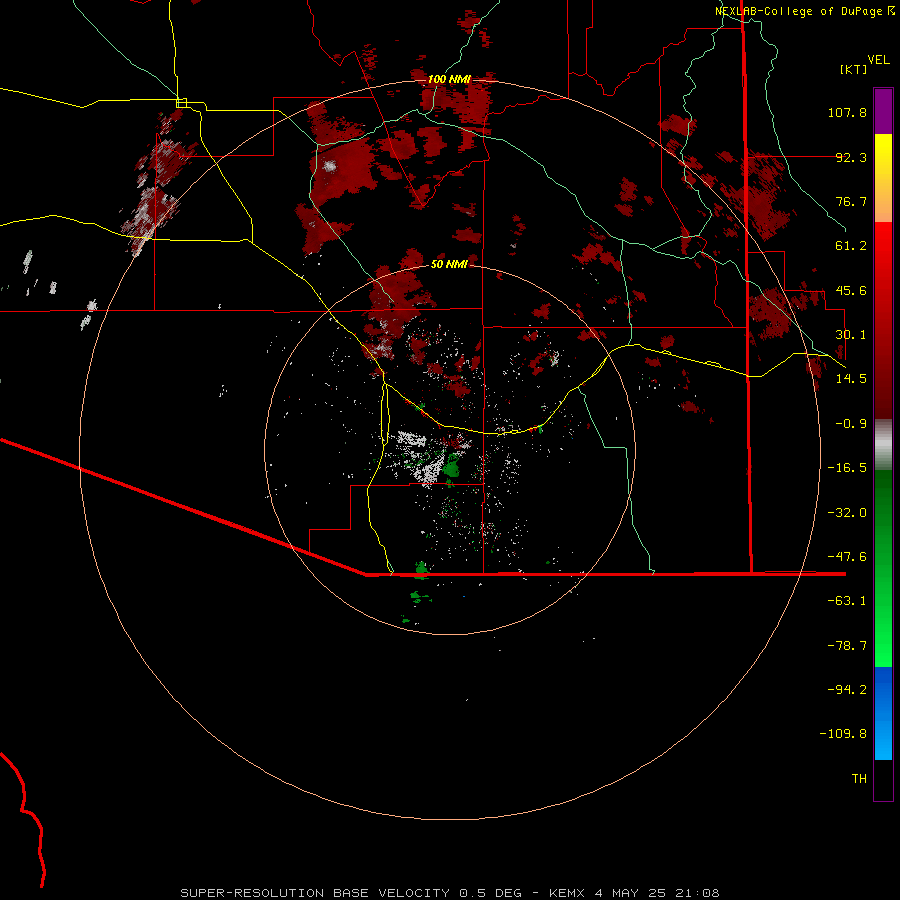Click the [KT] units label
The width and height of the screenshot is (900, 900).
point(853,69)
